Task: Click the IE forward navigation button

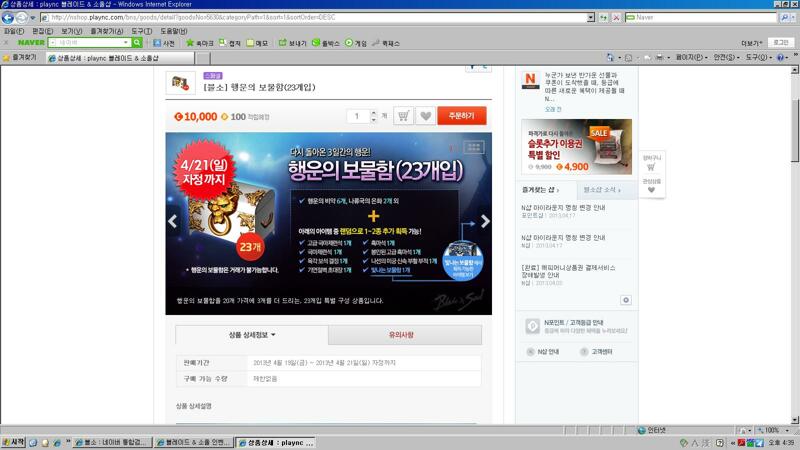Action: pos(21,18)
